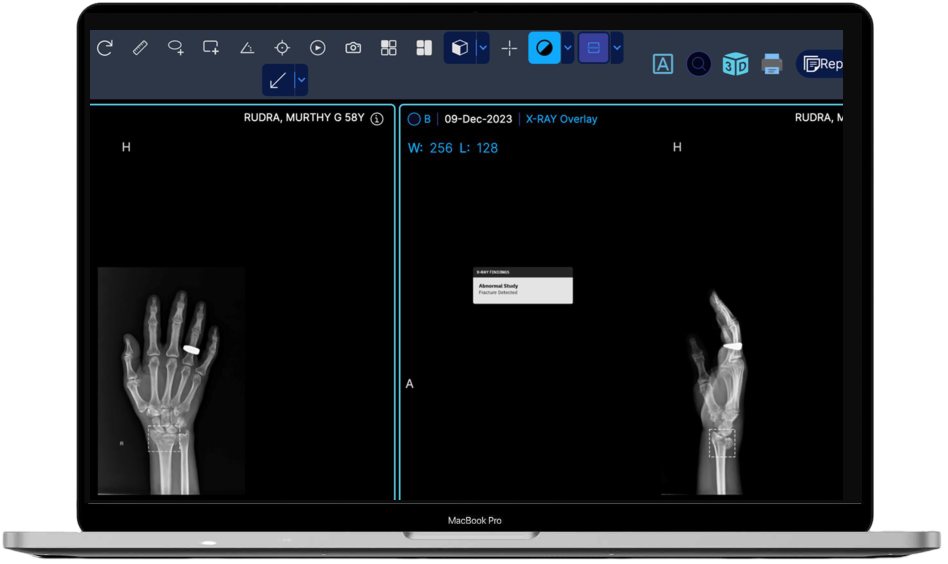Viewport: 948px width, 564px height.
Task: Select the diagonal arrow annotation tool
Action: tap(278, 80)
